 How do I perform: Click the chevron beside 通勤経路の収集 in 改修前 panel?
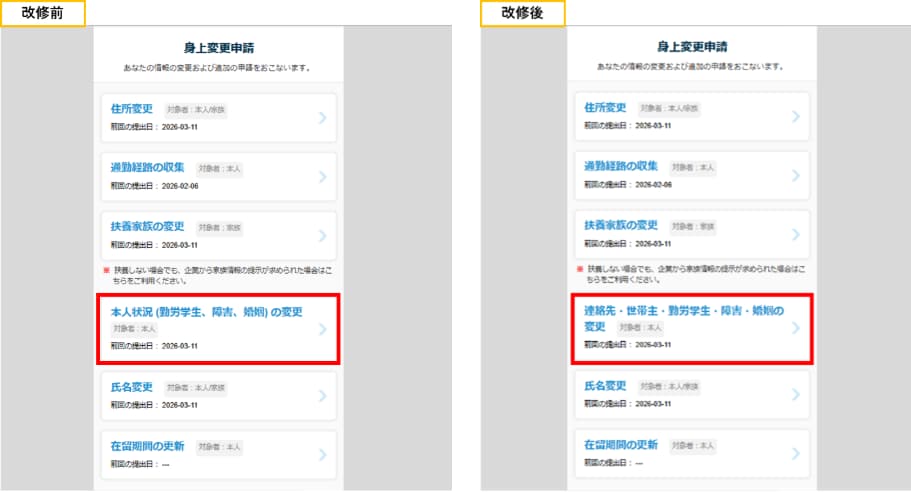click(322, 177)
